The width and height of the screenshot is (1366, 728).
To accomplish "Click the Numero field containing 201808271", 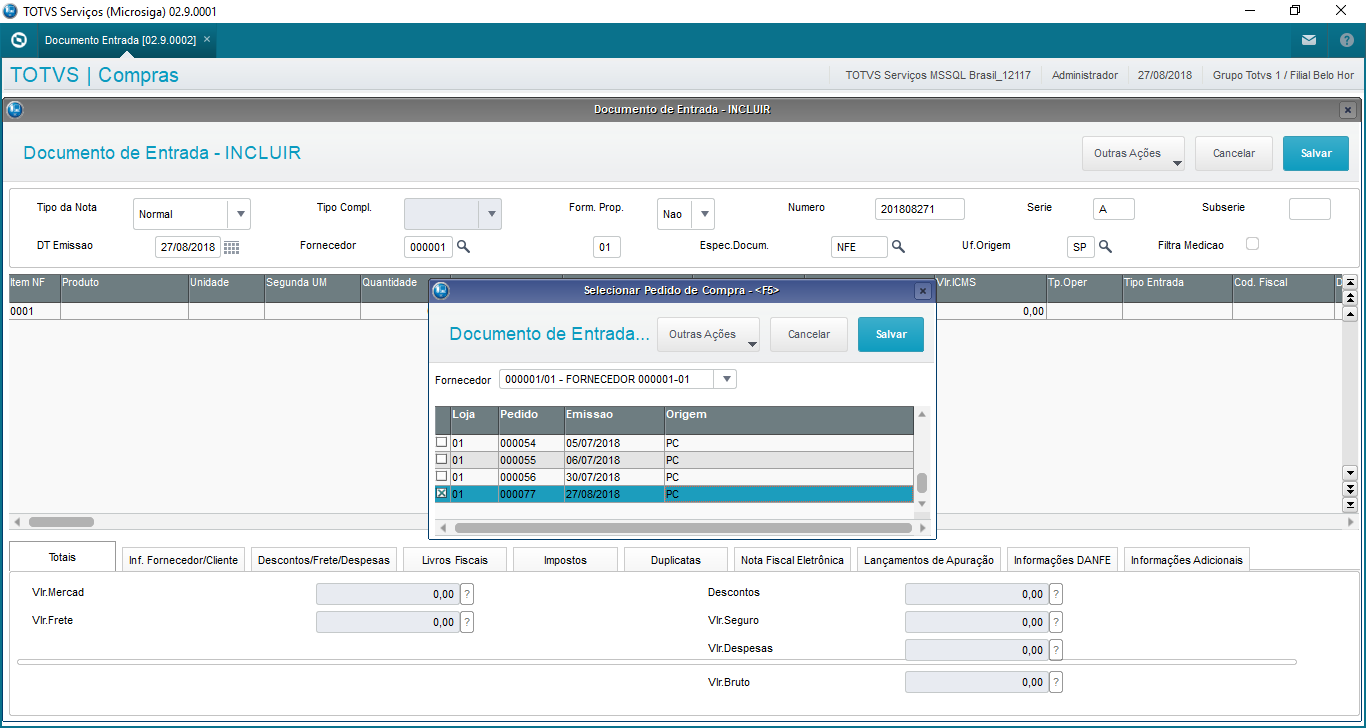I will [920, 209].
